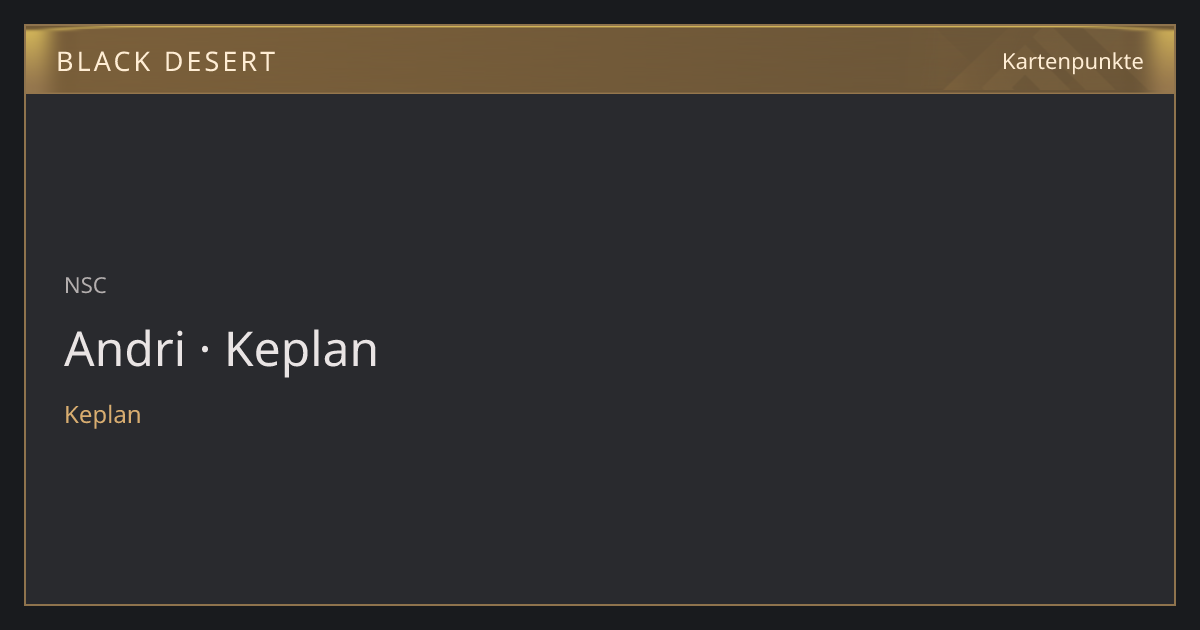
Task: Select the NSC category label
Action: click(85, 285)
